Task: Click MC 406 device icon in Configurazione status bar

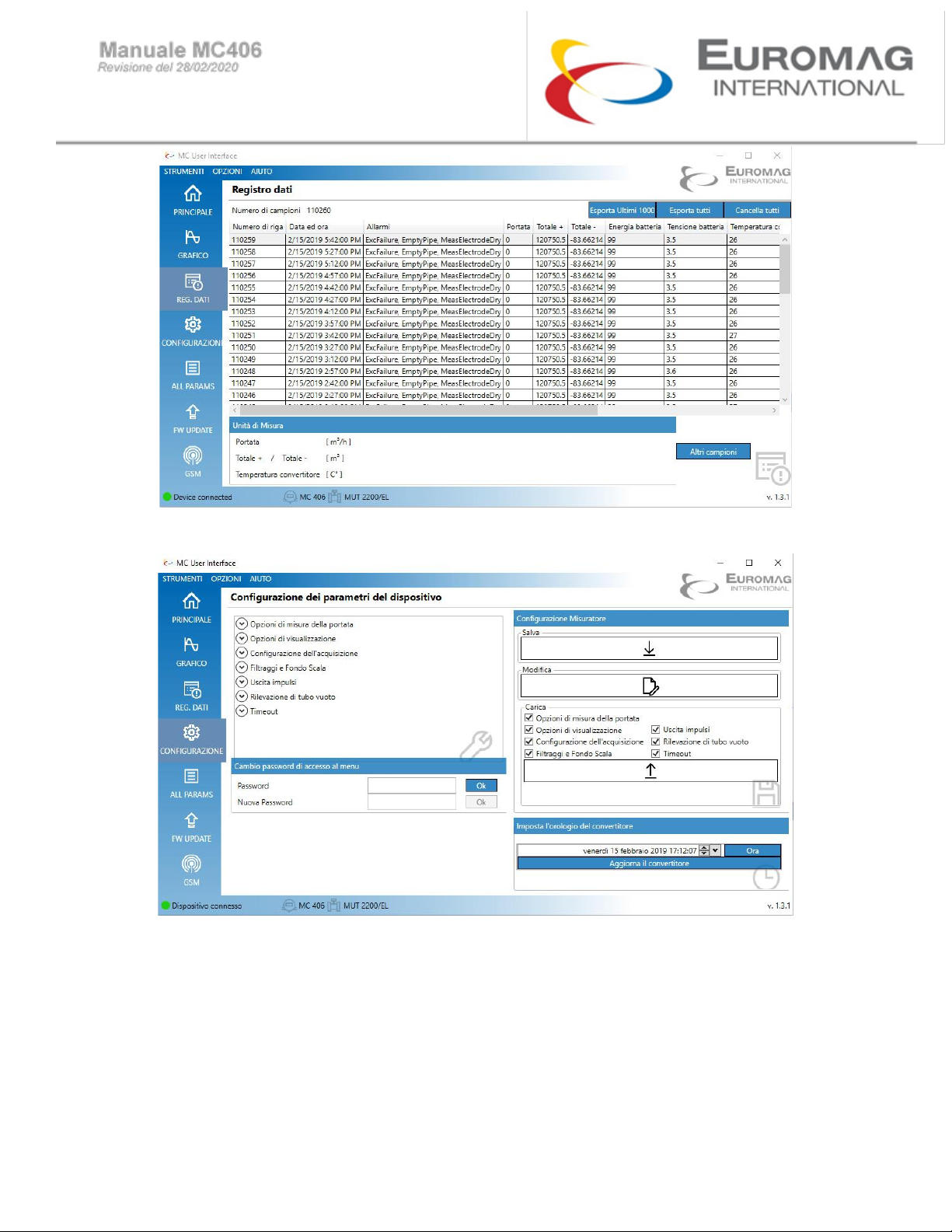Action: pos(288,906)
